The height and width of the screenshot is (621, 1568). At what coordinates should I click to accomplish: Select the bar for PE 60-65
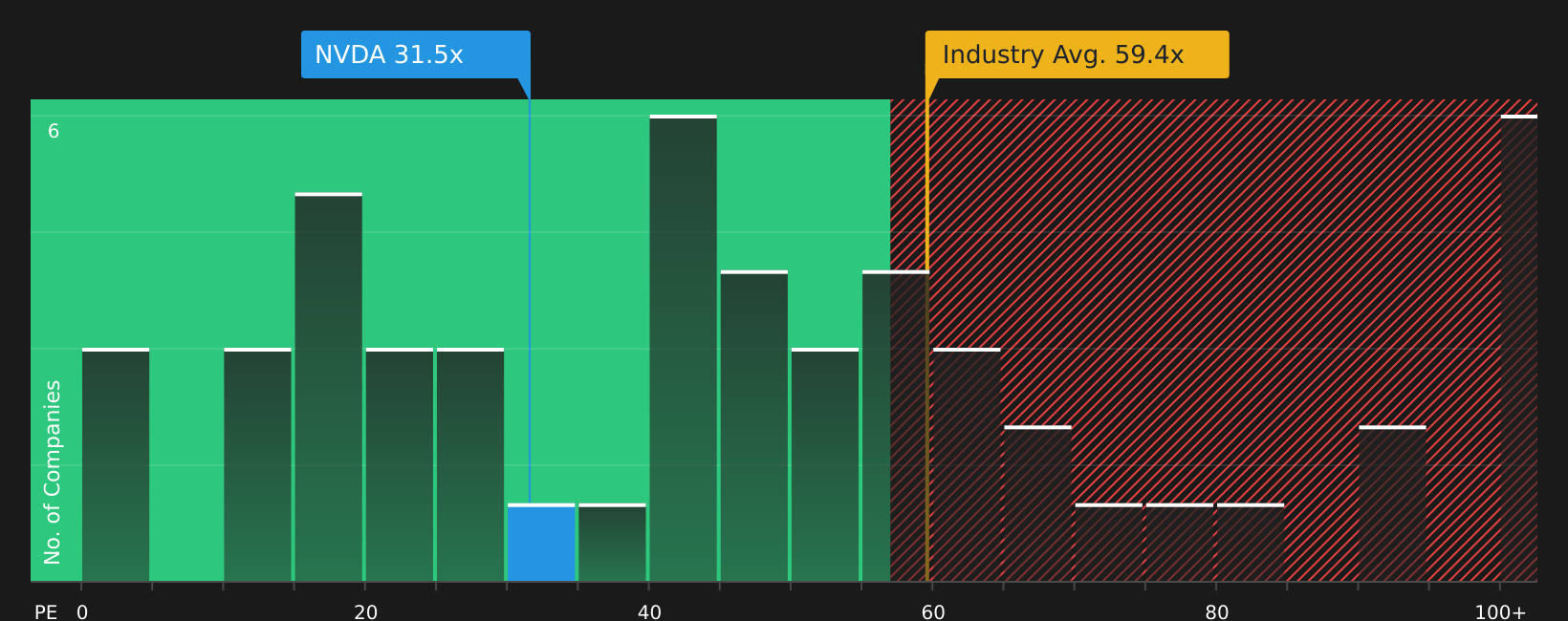coord(967,464)
